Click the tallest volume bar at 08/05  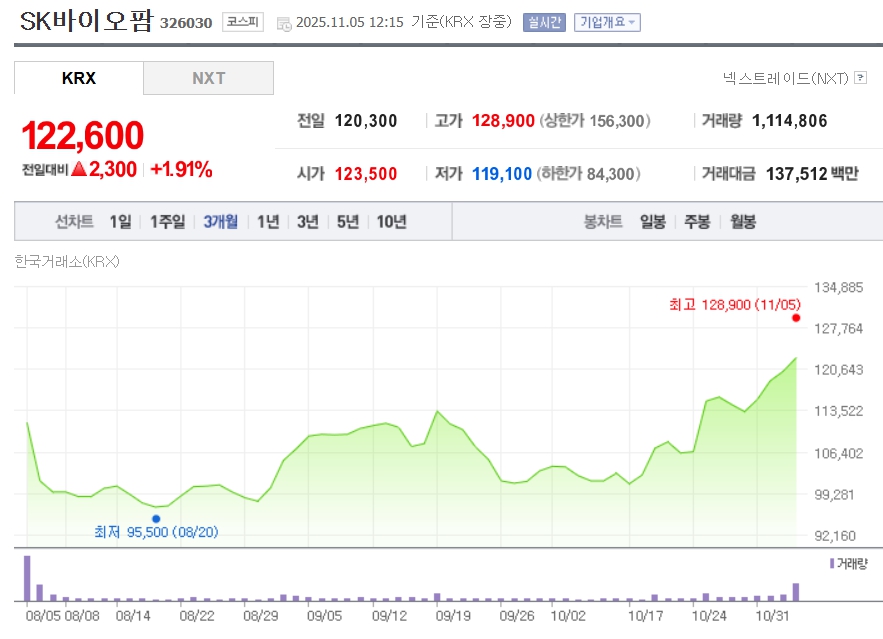coord(27,578)
